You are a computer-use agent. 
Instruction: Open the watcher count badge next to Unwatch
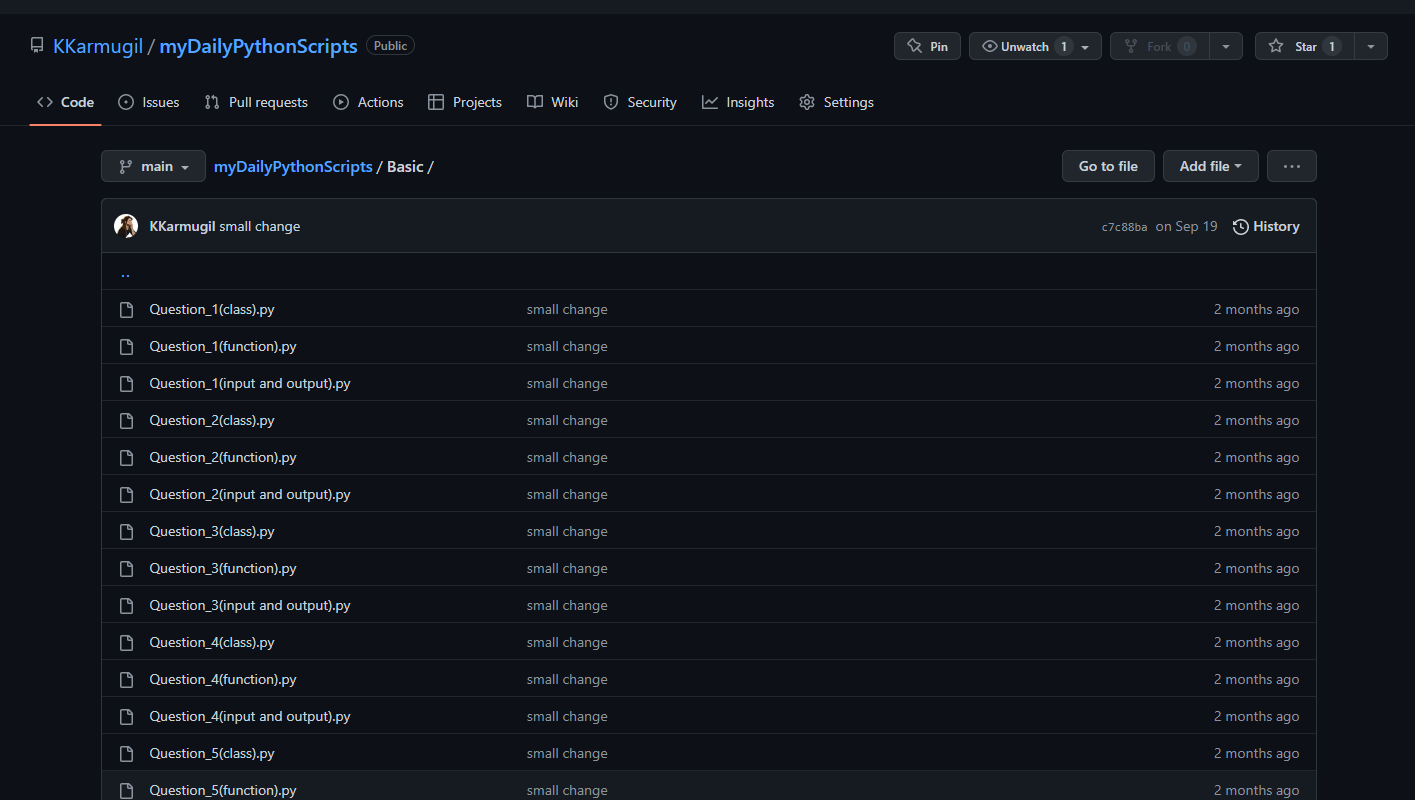pyautogui.click(x=1064, y=46)
